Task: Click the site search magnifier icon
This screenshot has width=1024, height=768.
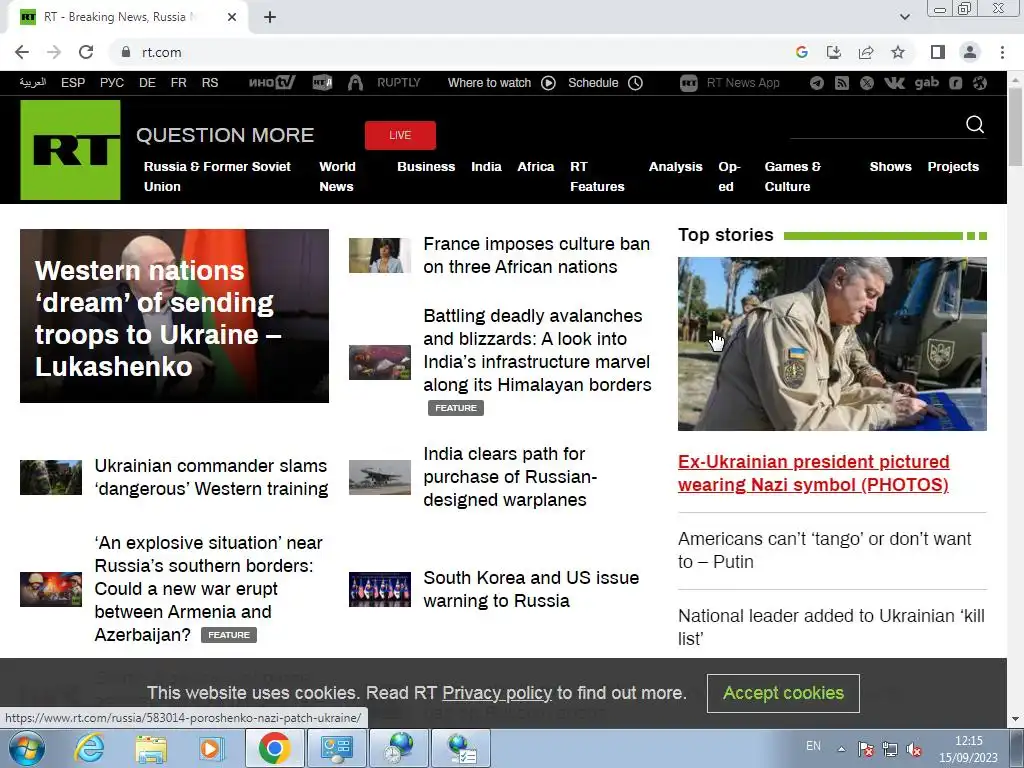Action: pos(974,124)
